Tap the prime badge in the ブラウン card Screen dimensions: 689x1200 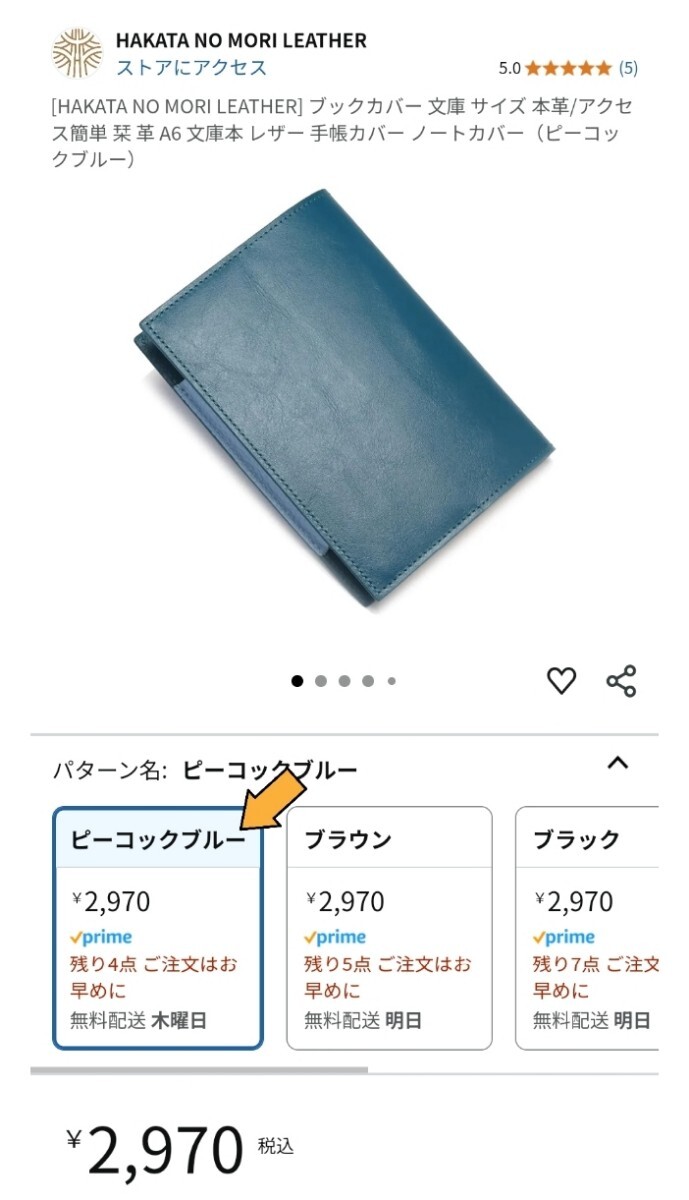pos(335,938)
